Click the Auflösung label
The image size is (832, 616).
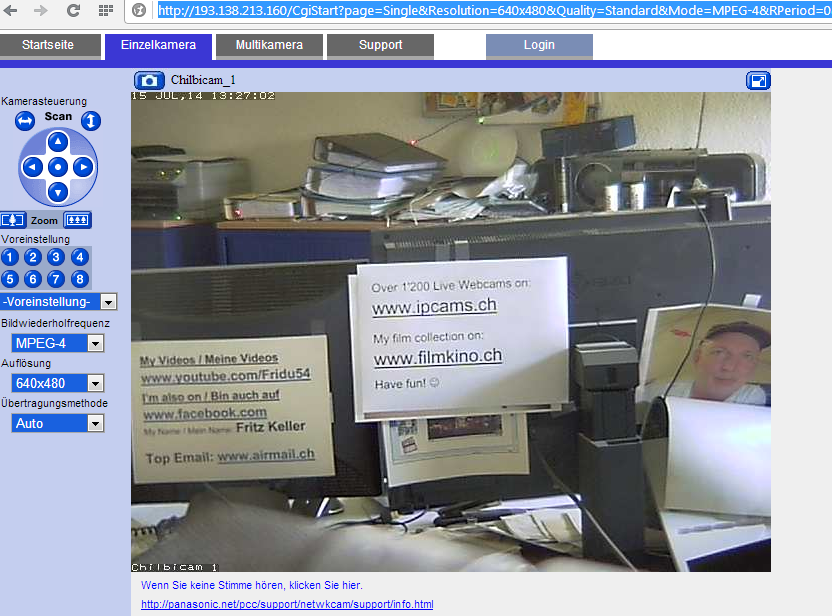click(x=26, y=363)
